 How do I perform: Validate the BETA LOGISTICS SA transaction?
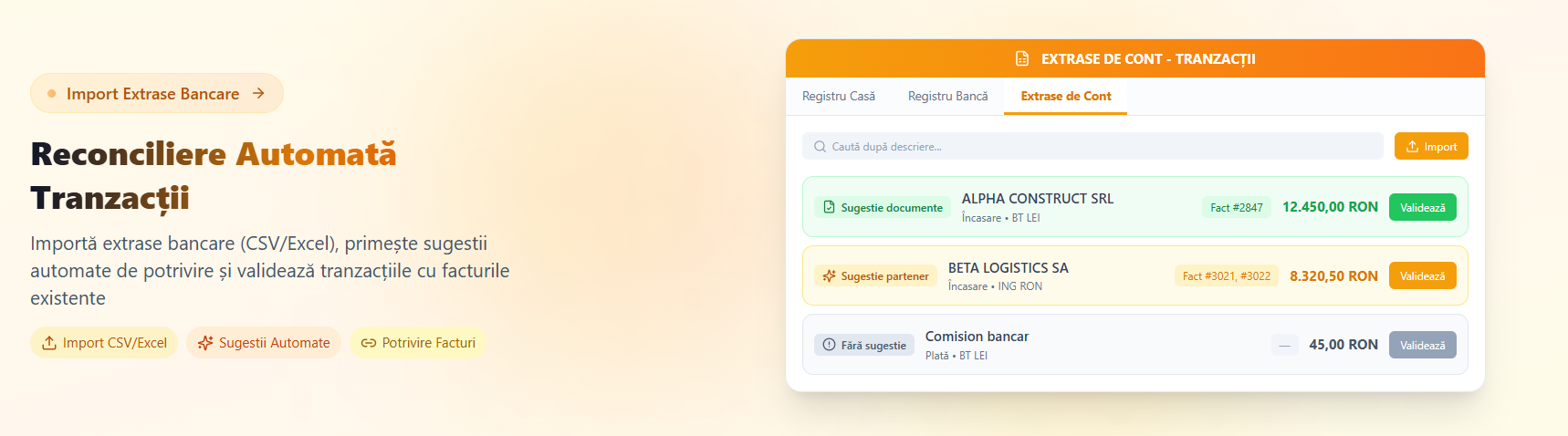1422,275
